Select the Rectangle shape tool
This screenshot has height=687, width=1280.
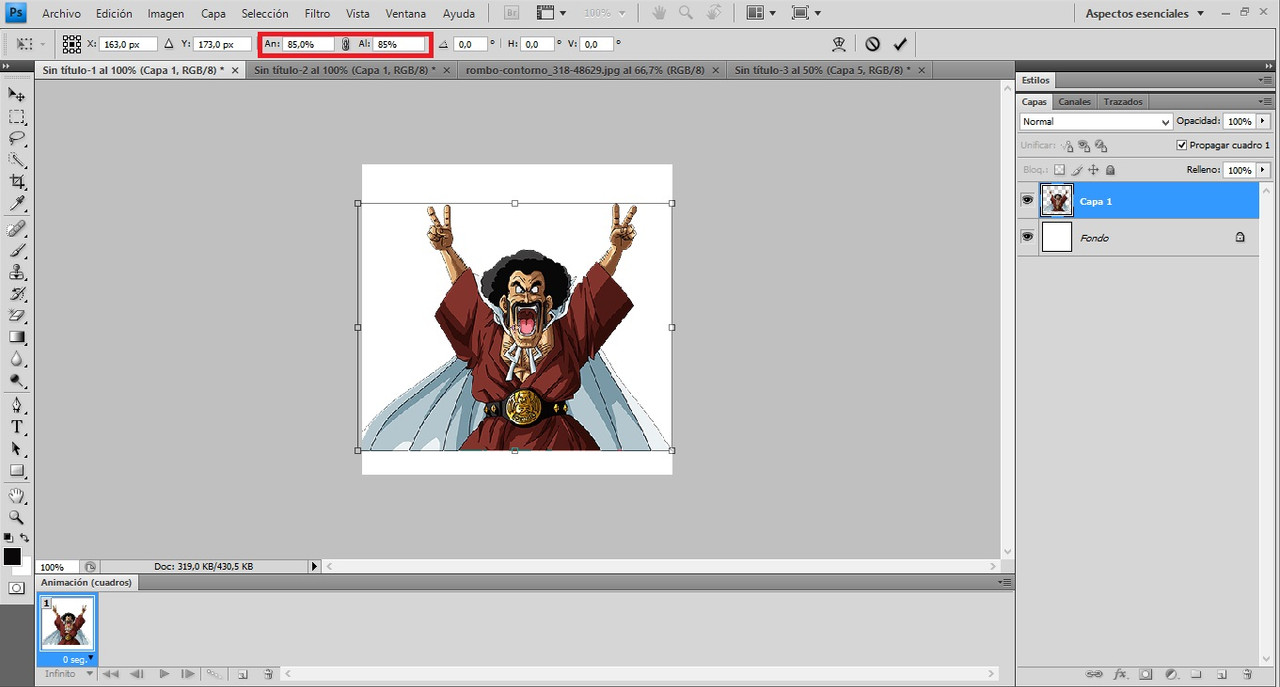(x=17, y=471)
